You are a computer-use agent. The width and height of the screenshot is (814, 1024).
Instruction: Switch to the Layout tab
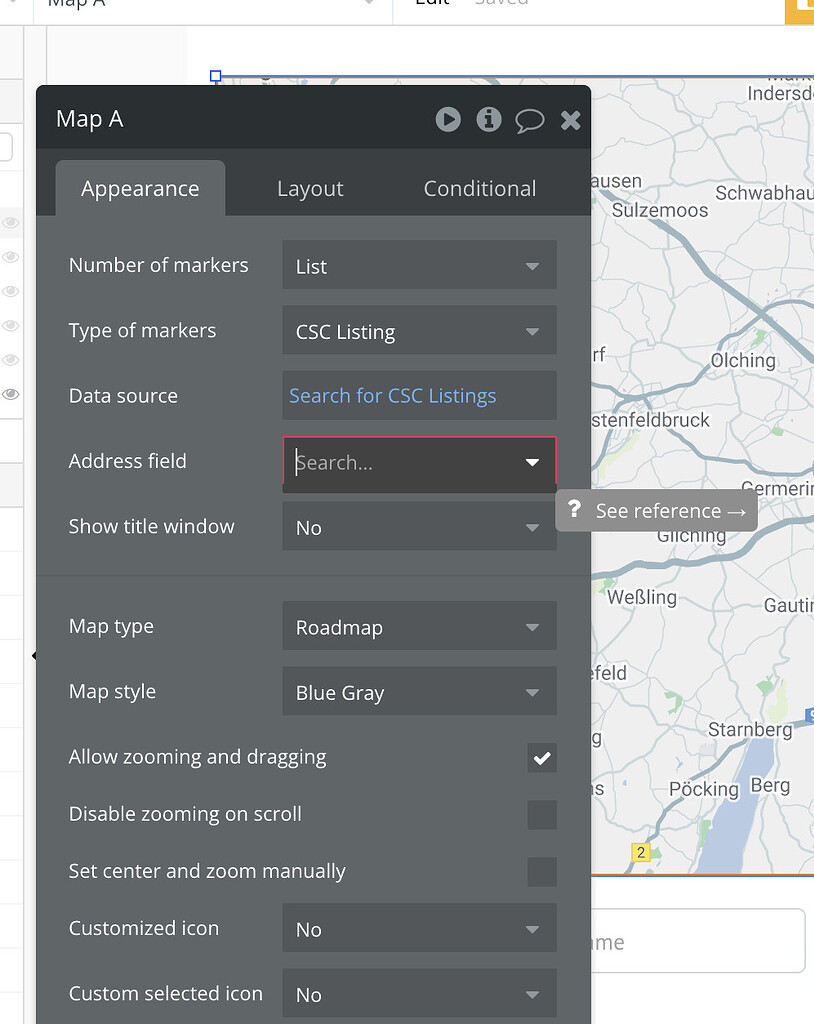pos(310,187)
